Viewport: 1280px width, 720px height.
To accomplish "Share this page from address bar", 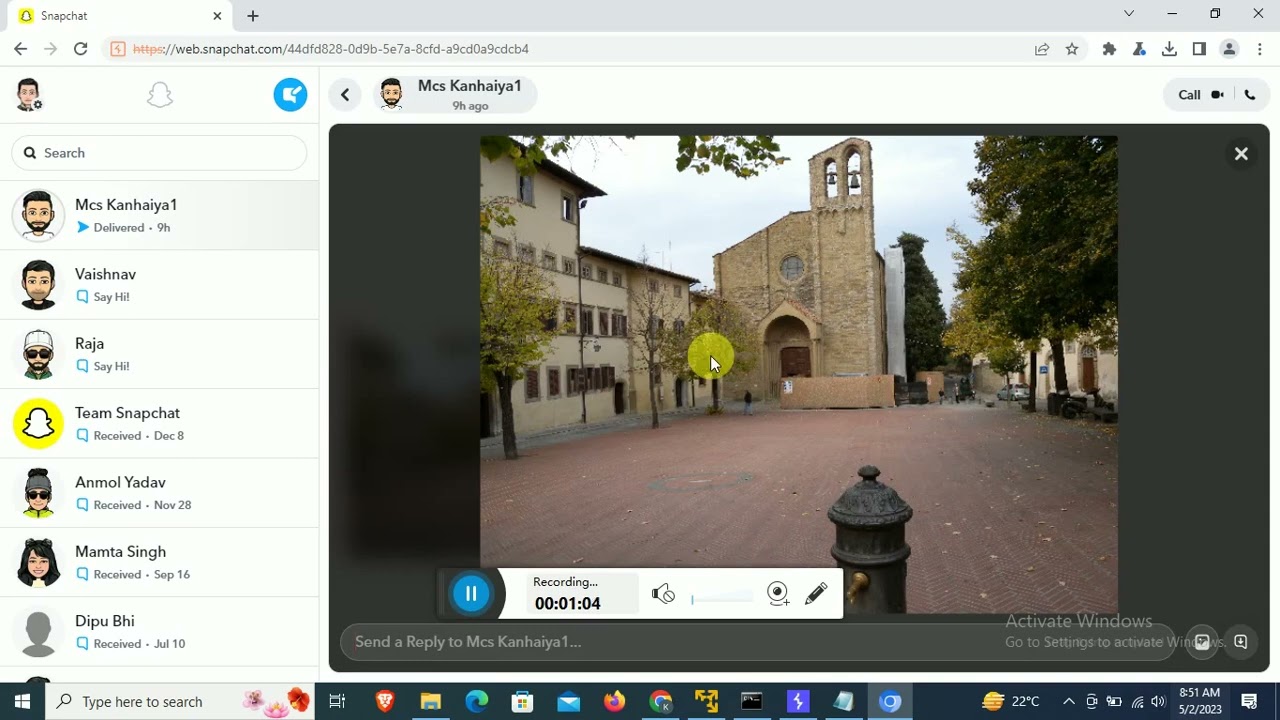I will [x=1042, y=49].
